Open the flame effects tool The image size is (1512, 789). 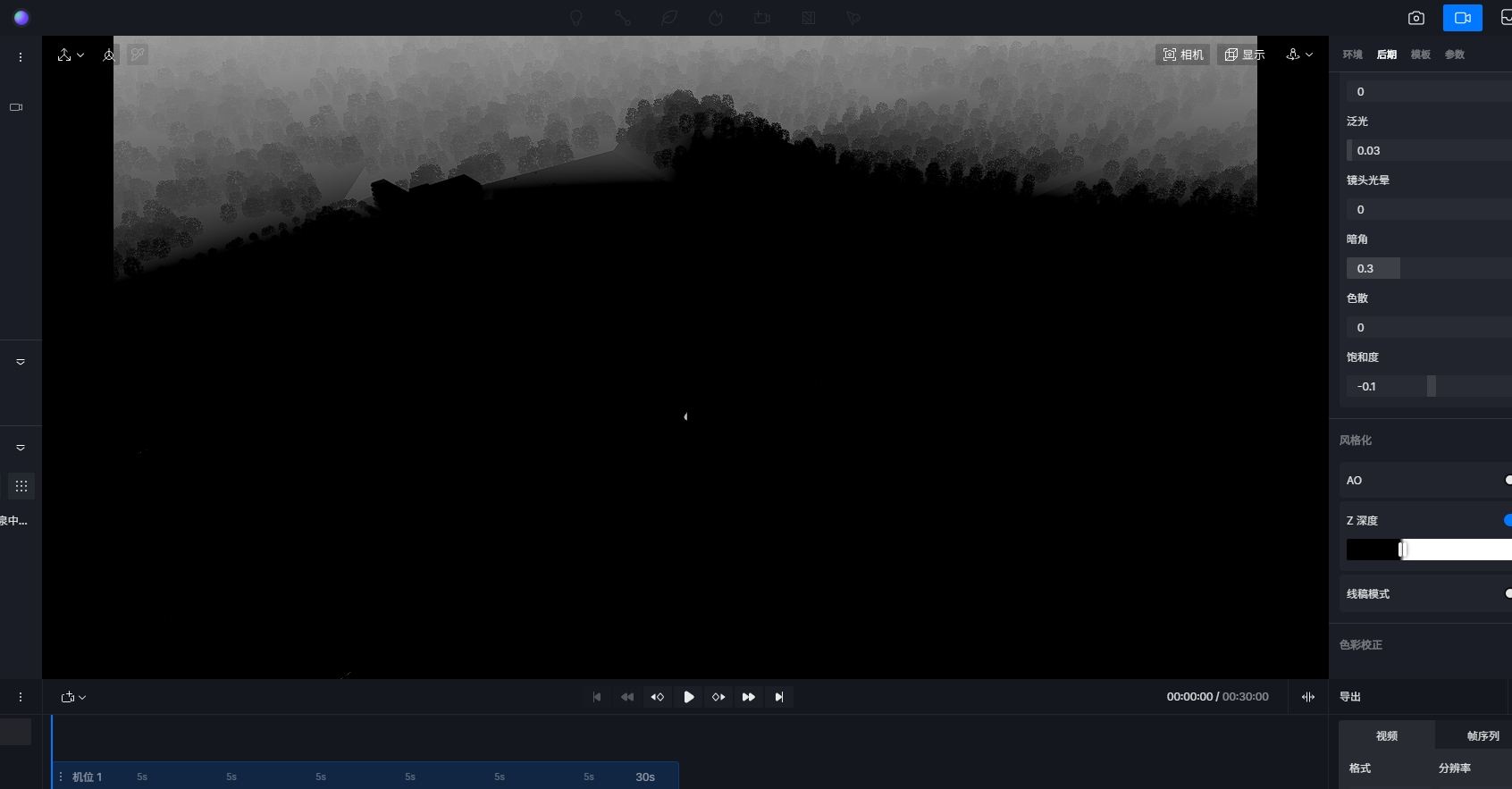coord(716,18)
